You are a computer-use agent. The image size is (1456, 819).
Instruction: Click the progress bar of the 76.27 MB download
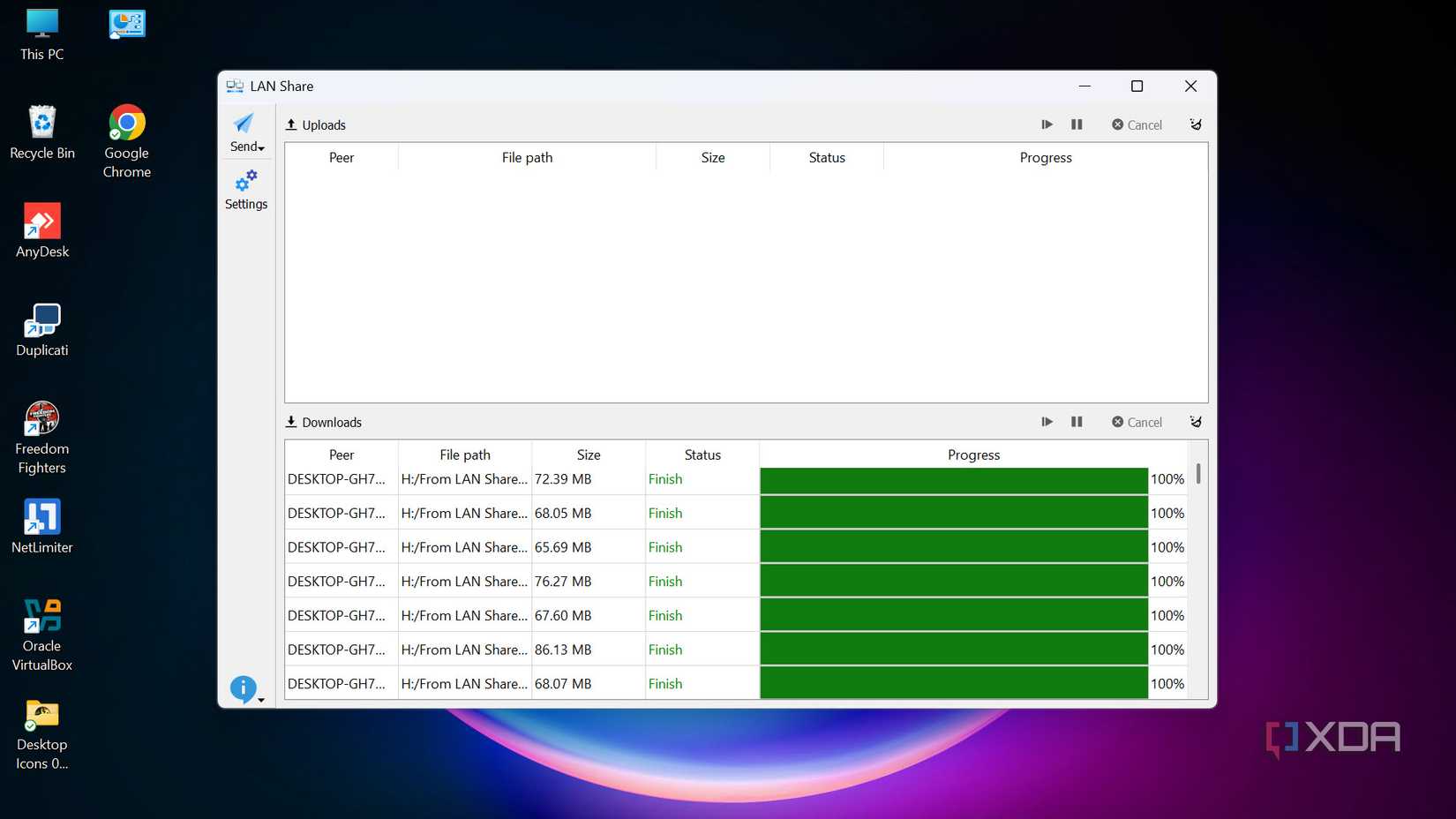point(953,582)
